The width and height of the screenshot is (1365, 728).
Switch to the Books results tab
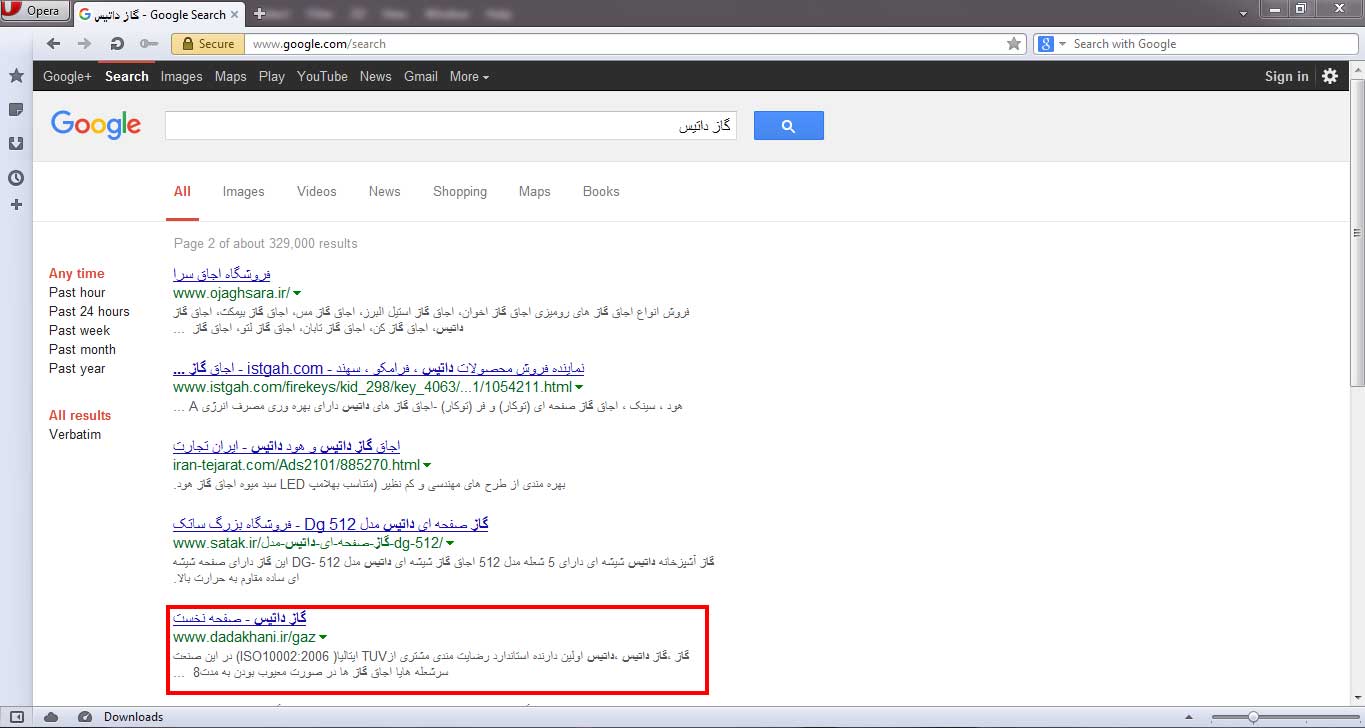[x=601, y=192]
